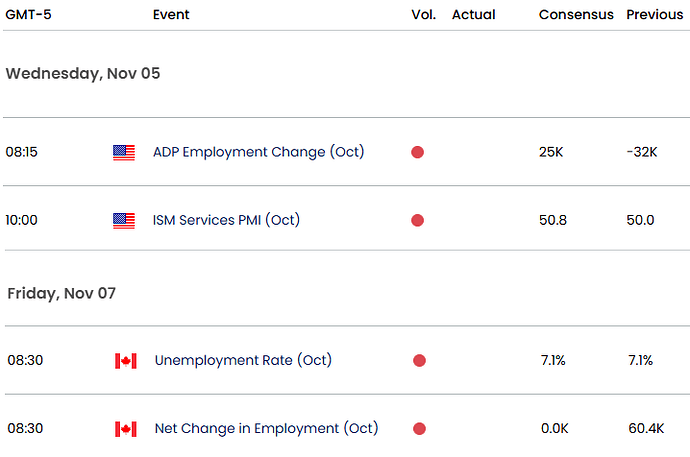Click the US flag beside ADP Employment Change
Image resolution: width=690 pixels, height=457 pixels.
tap(124, 153)
